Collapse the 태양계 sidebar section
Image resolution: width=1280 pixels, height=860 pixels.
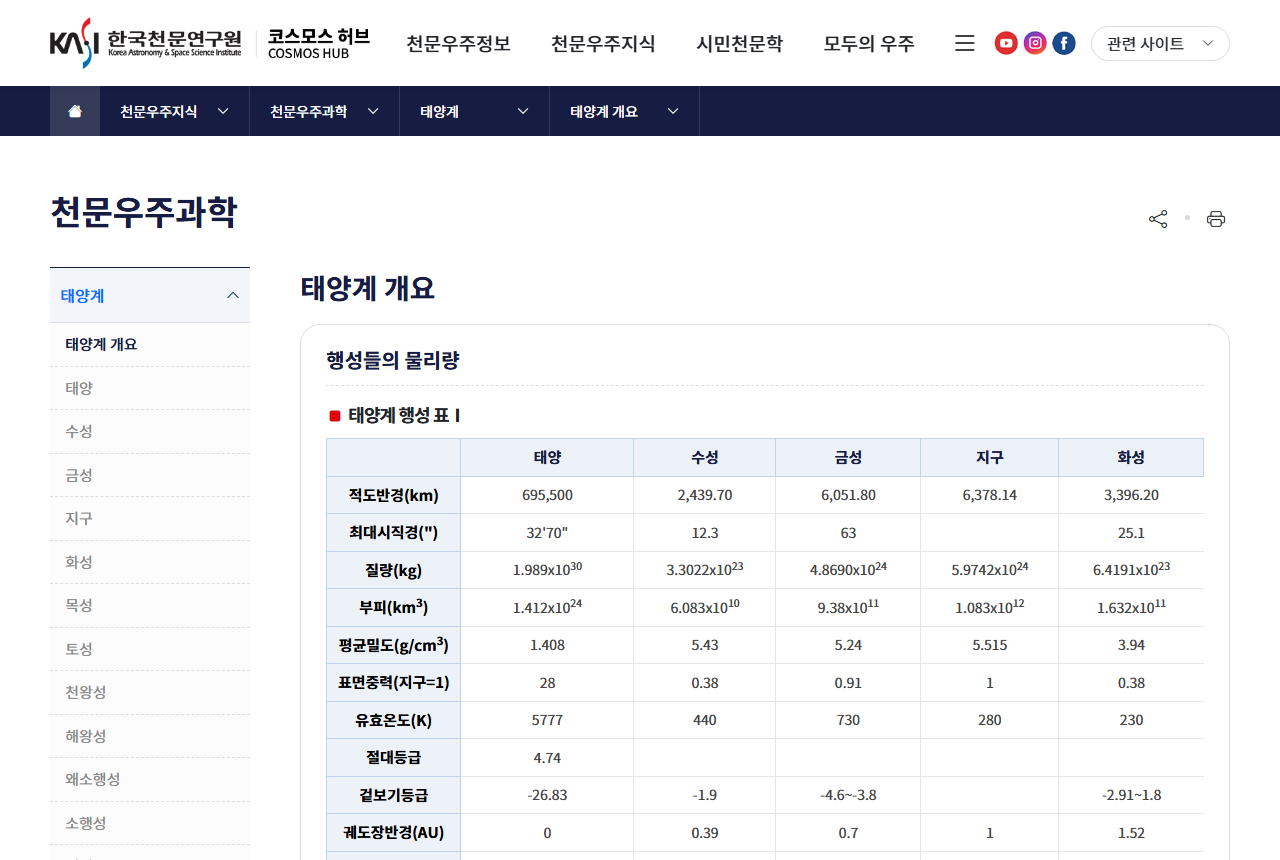point(150,295)
